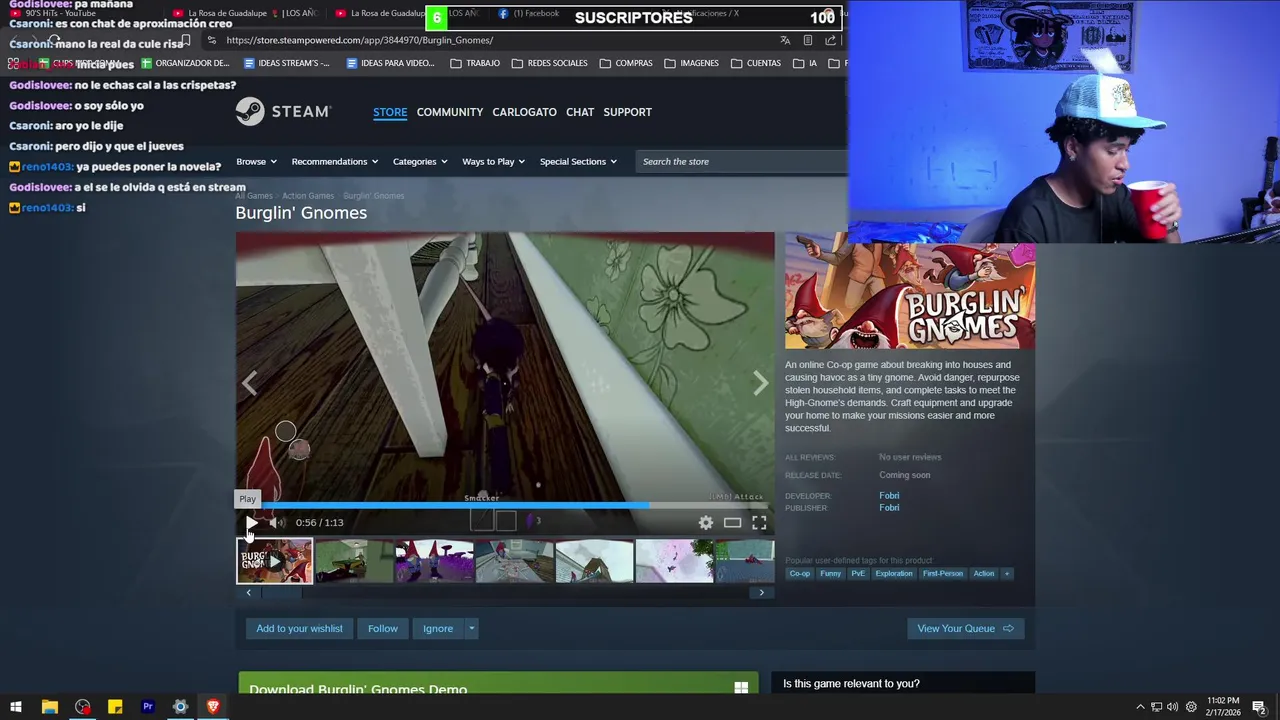
Task: Click the translate page icon in address bar
Action: [x=785, y=40]
